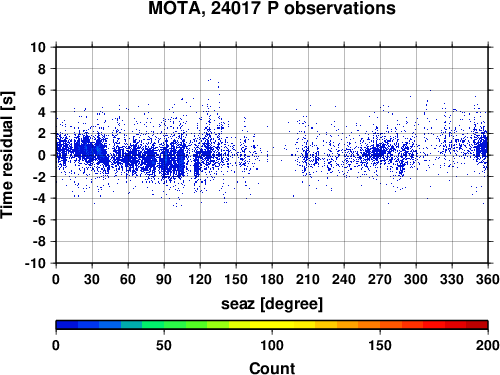This screenshot has width=500, height=375.
Task: Click the yellow segment at colorbar value 100
Action: click(x=272, y=325)
